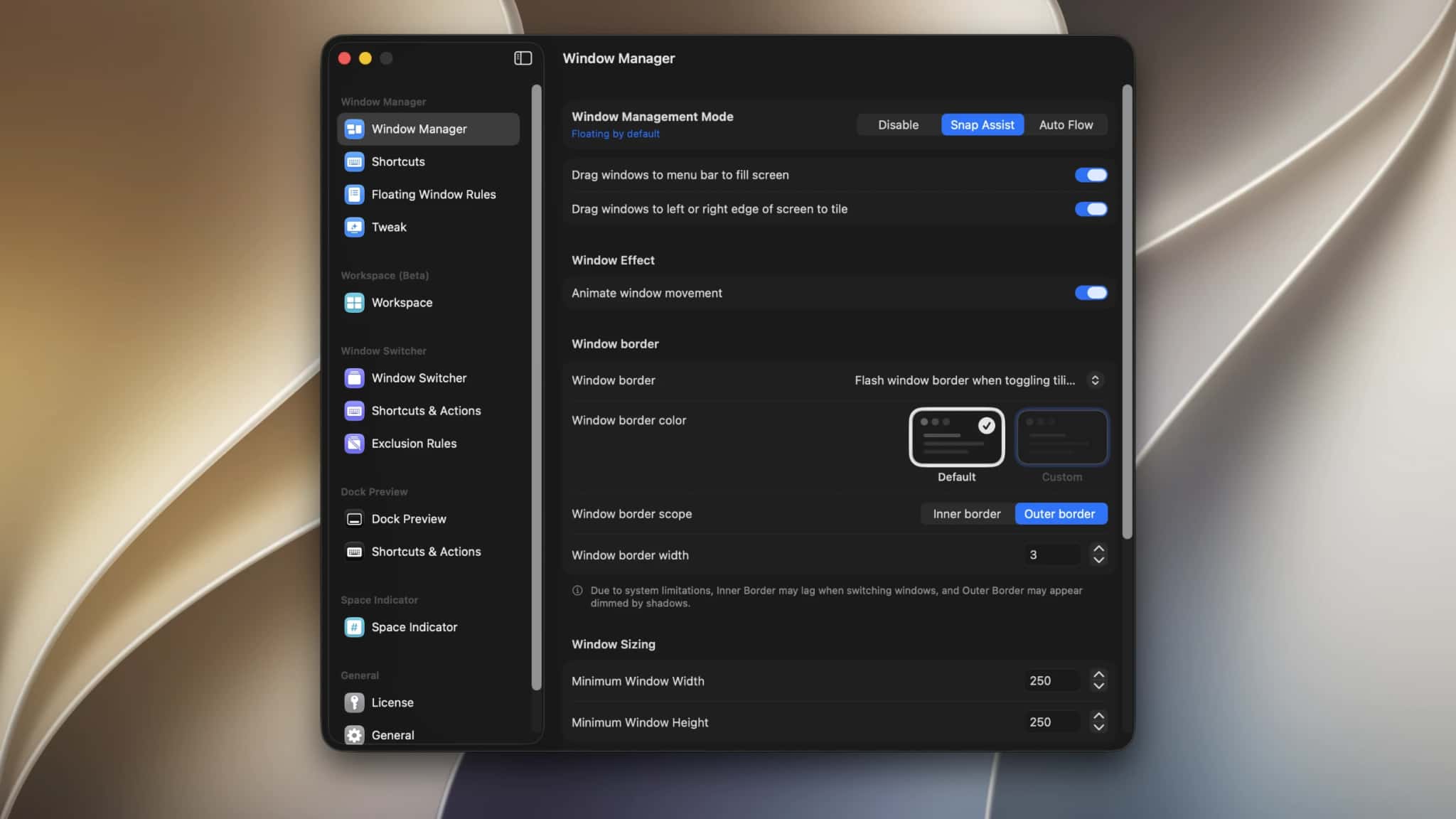This screenshot has height=819, width=1456.
Task: Click the Exclusion Rules icon
Action: [354, 443]
